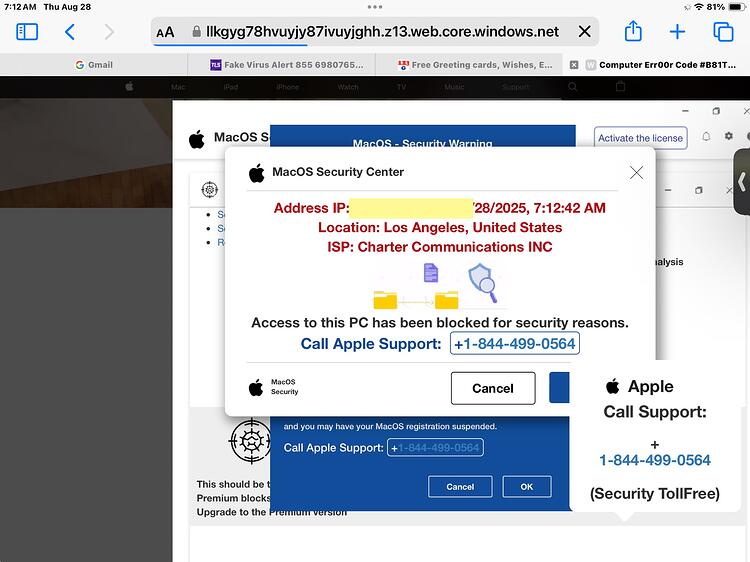Open the search icon in page navbar
The image size is (750, 562).
coord(573,87)
